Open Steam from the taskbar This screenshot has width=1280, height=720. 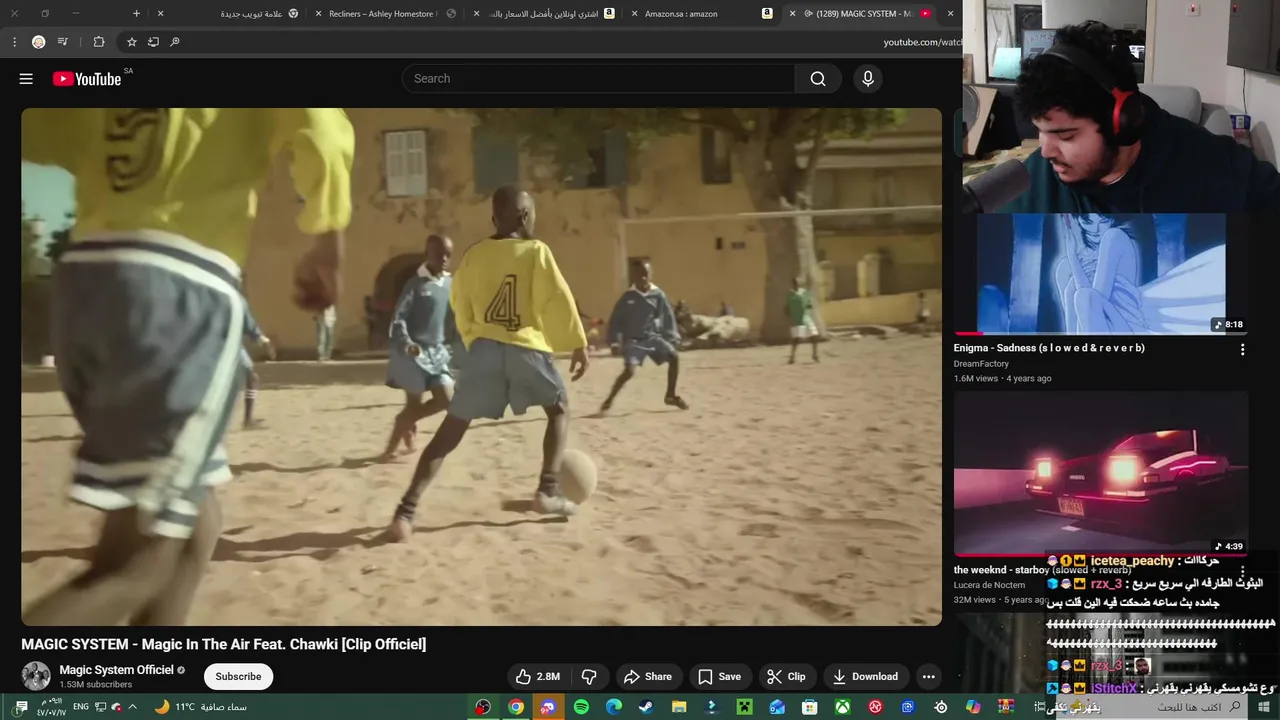[647, 707]
